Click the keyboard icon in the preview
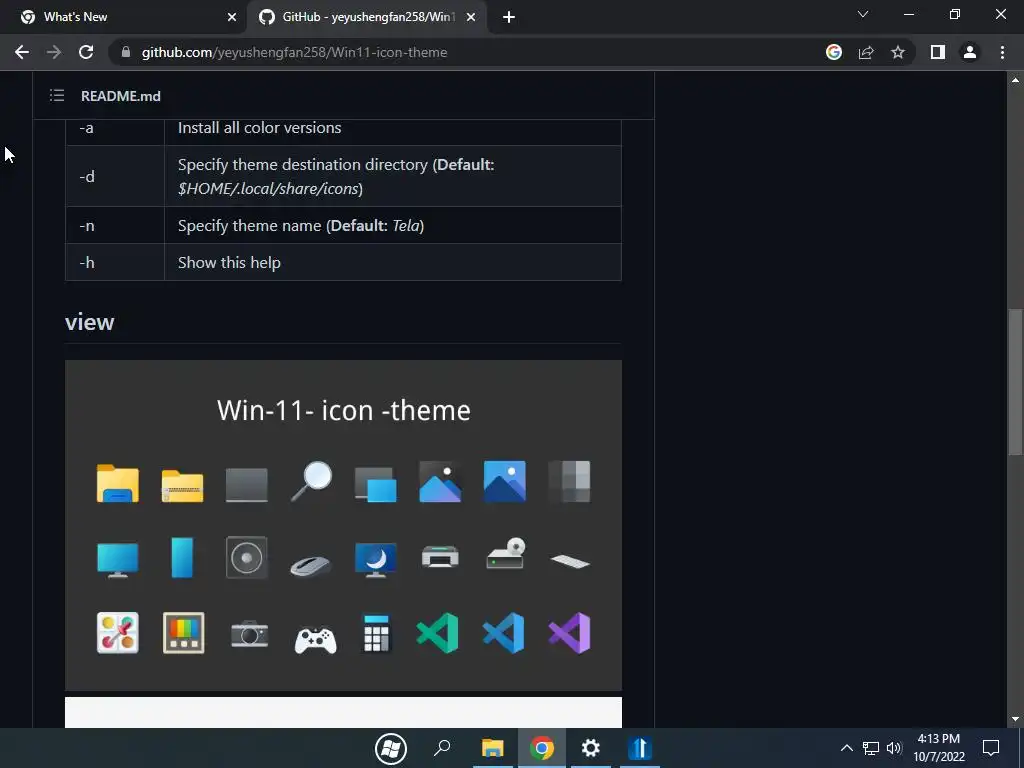1024x768 pixels. click(569, 561)
